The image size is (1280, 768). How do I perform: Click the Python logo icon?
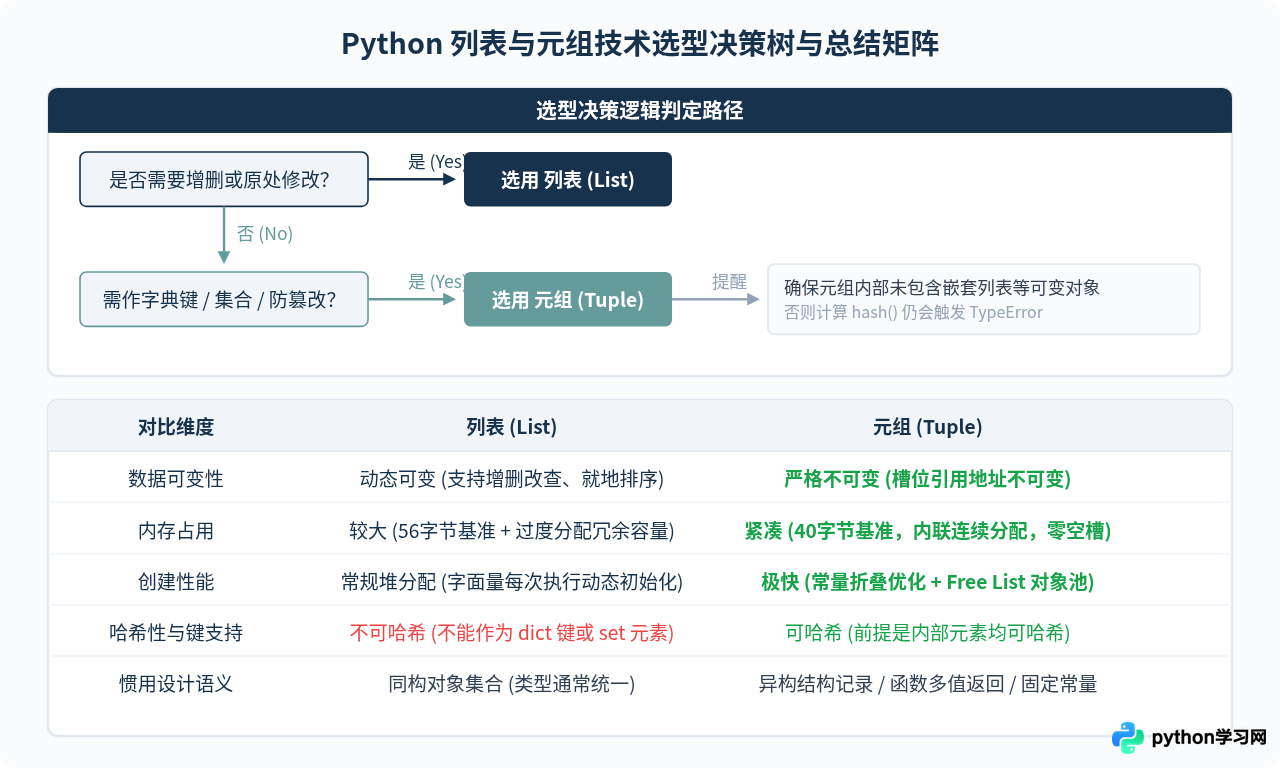click(x=1128, y=738)
